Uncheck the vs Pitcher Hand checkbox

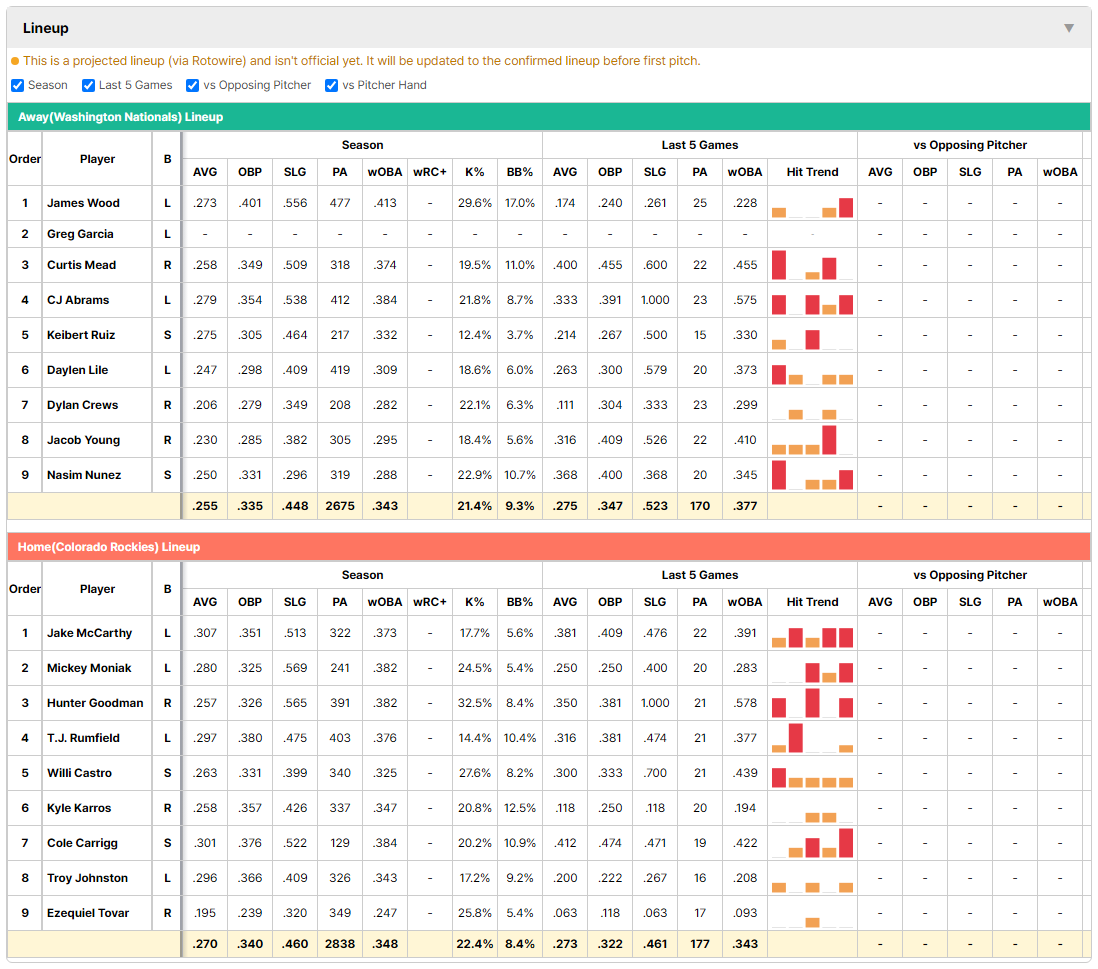(331, 85)
